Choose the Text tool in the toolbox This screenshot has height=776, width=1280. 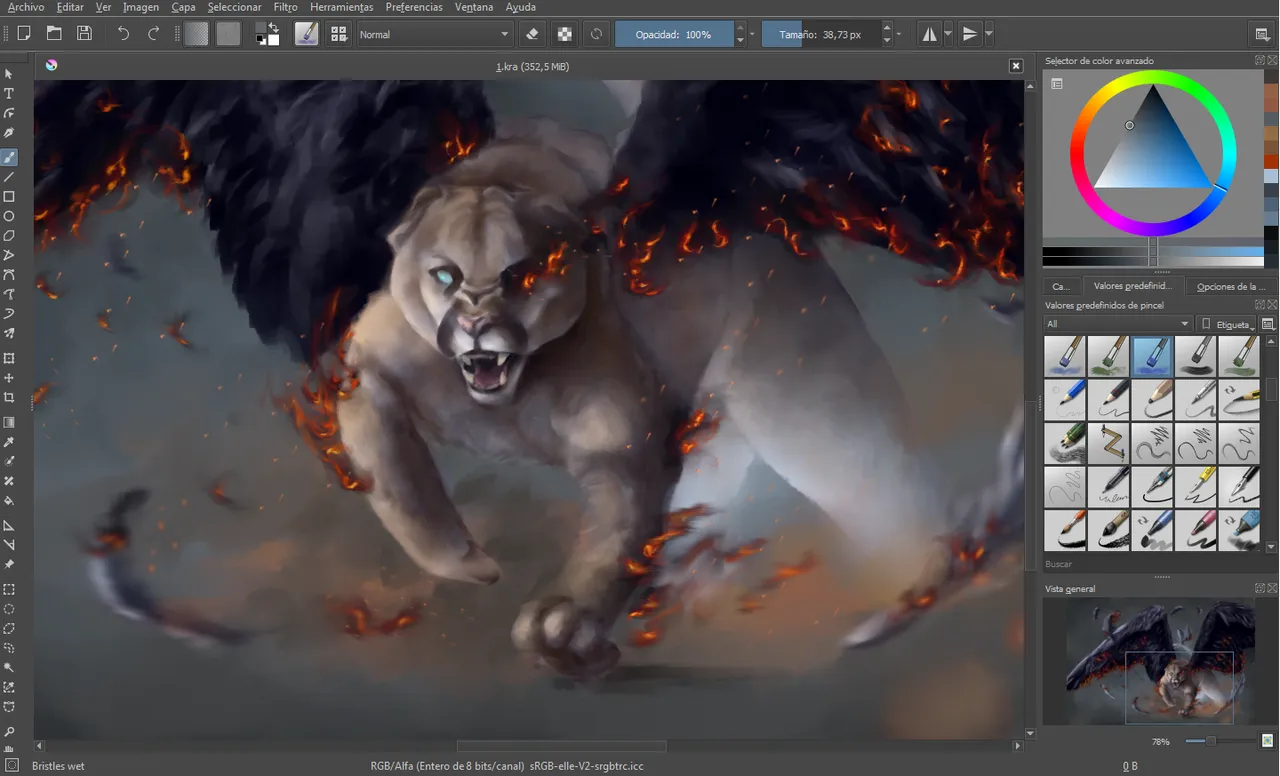[x=9, y=93]
